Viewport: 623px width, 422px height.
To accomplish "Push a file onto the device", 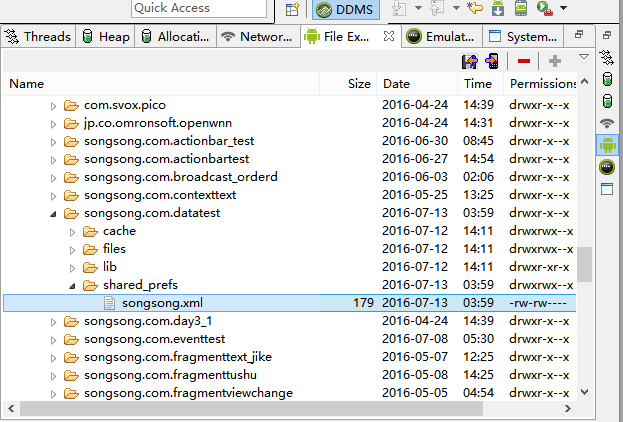I will [x=492, y=61].
